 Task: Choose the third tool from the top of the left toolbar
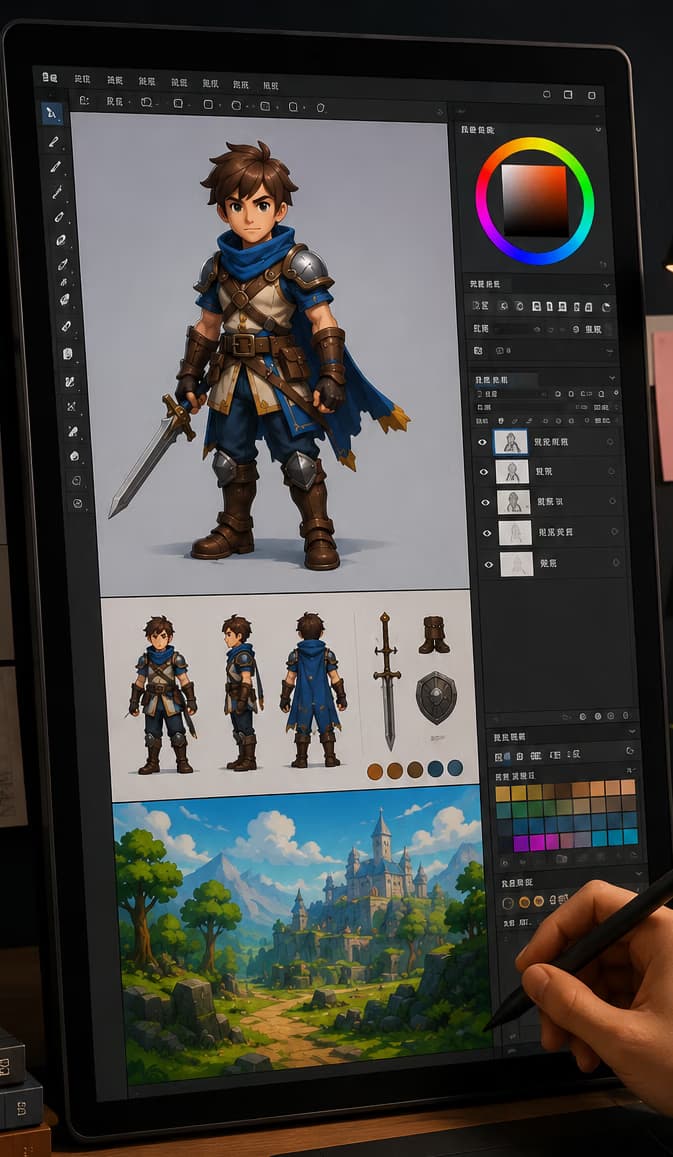[x=55, y=167]
